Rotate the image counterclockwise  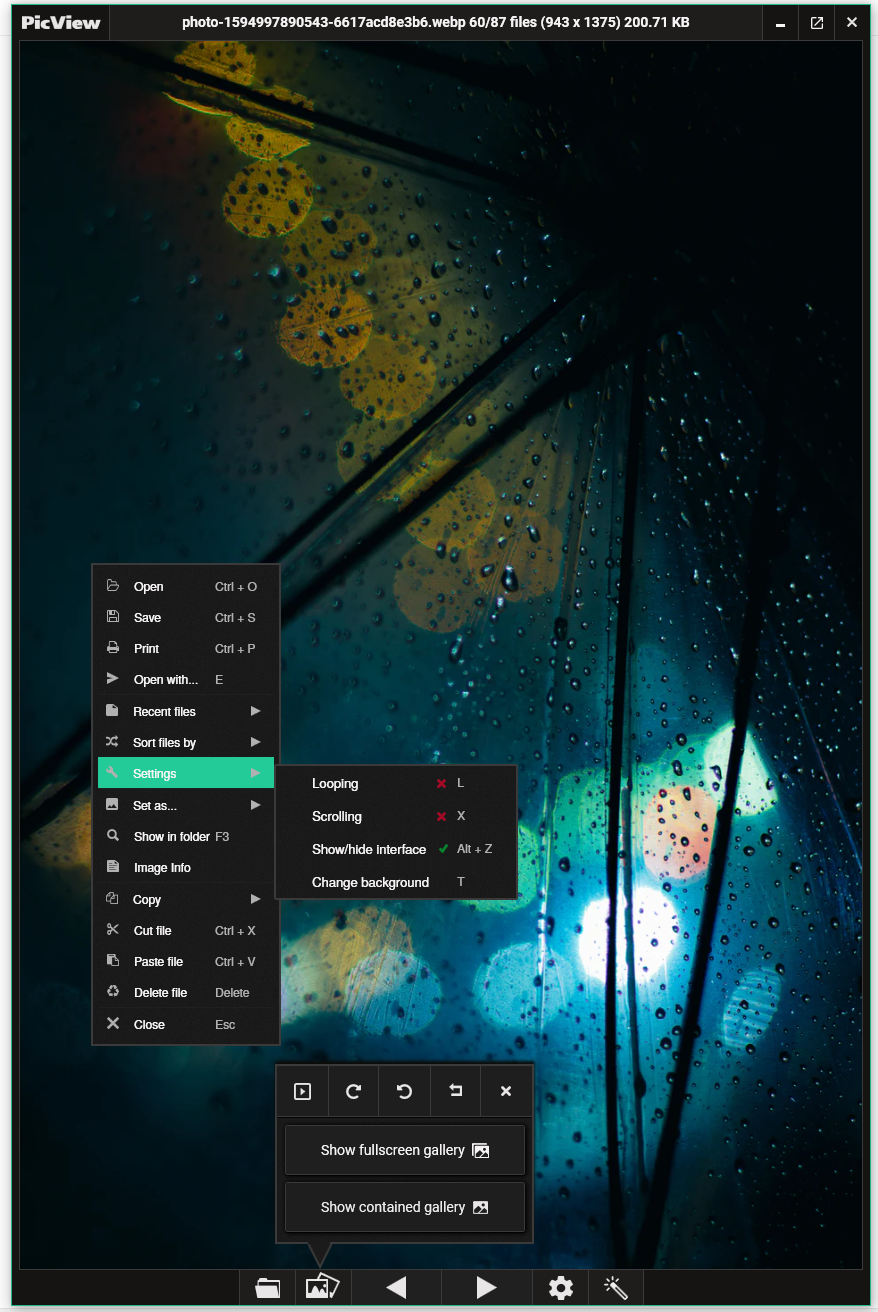[404, 1091]
